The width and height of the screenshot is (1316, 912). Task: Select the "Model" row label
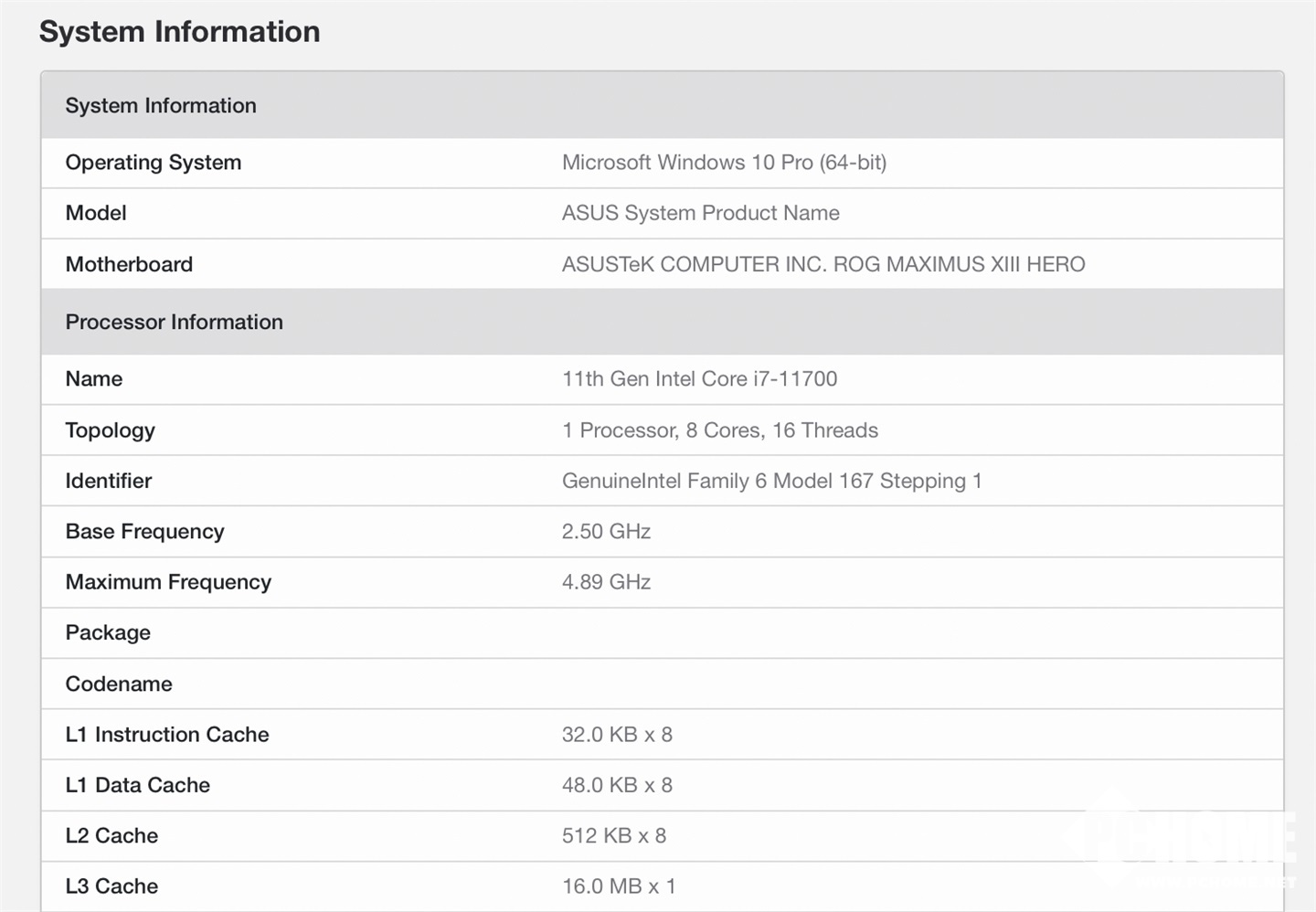96,213
